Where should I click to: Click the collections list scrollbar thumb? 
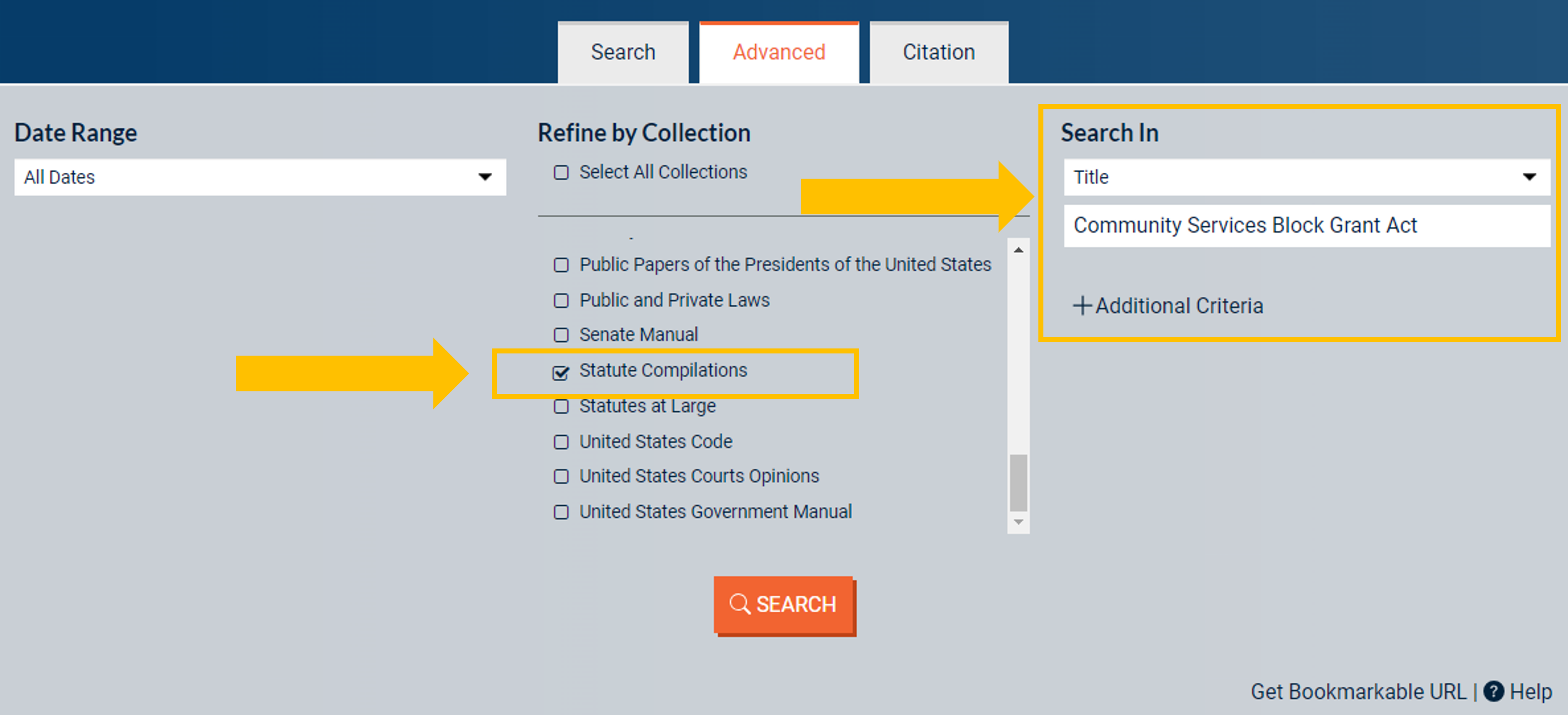[x=1018, y=482]
